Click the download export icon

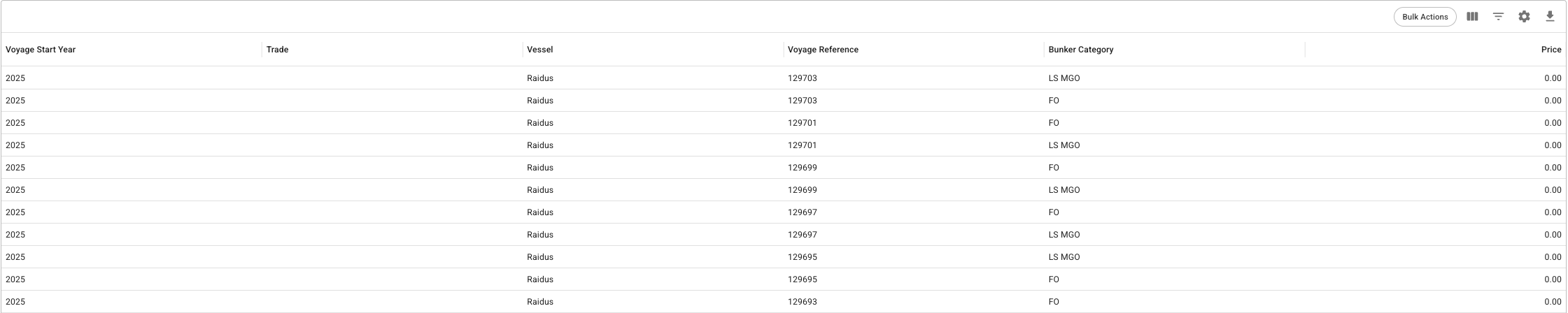1550,17
